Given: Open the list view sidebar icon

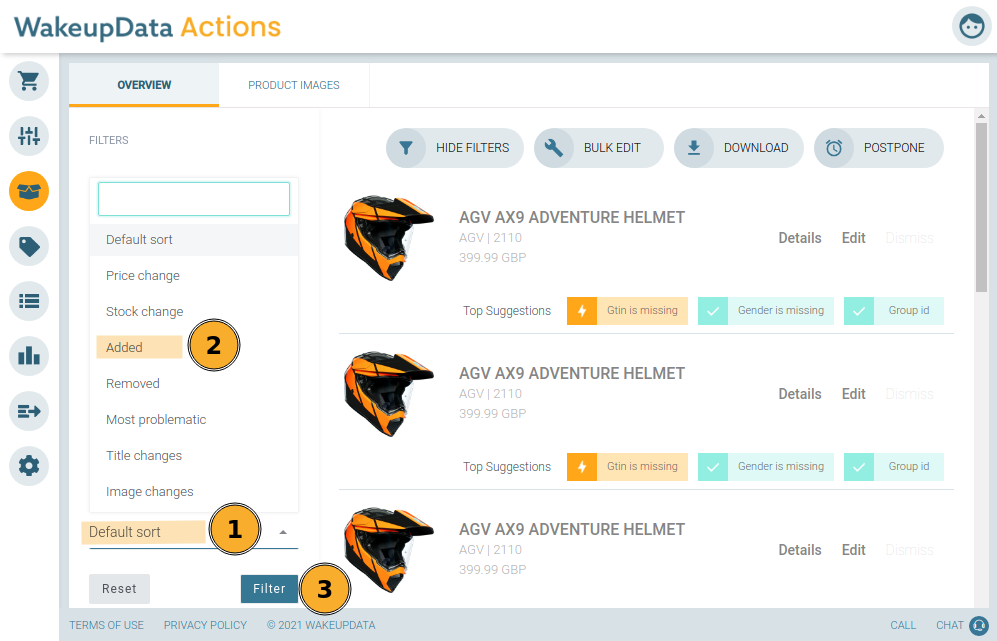Looking at the screenshot, I should pyautogui.click(x=29, y=301).
